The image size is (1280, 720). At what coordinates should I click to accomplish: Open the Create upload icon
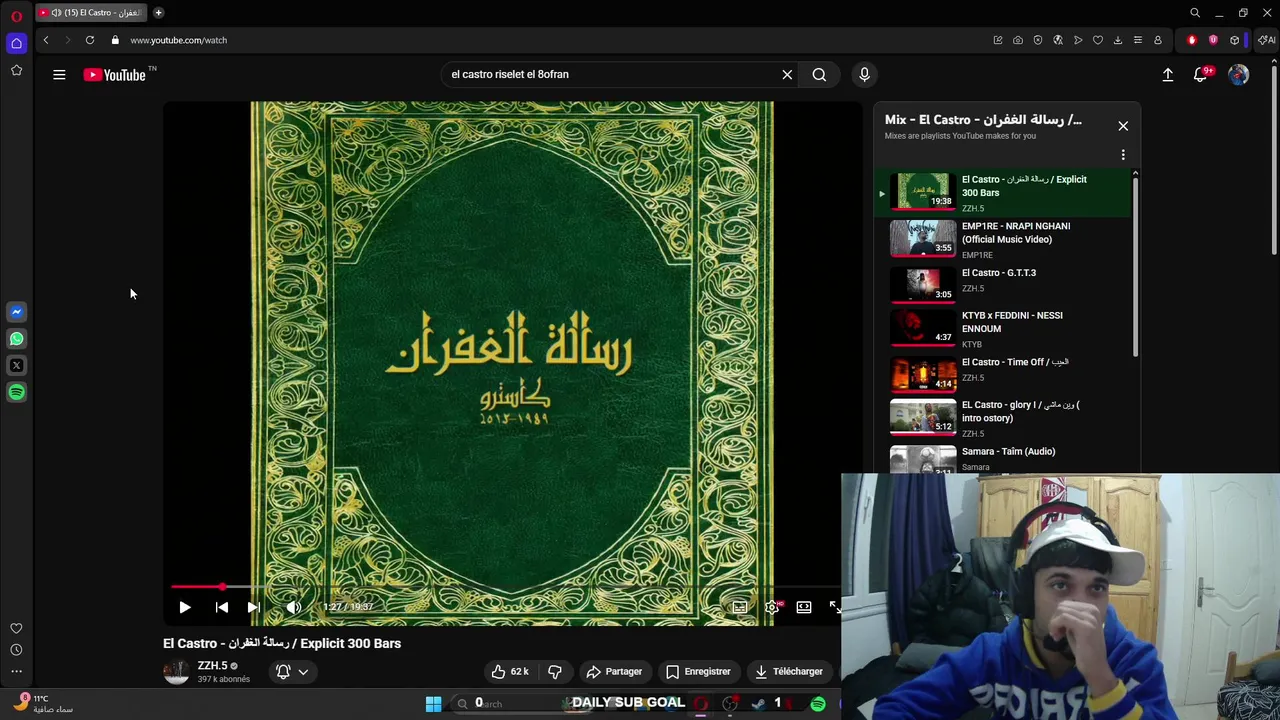coord(1167,74)
